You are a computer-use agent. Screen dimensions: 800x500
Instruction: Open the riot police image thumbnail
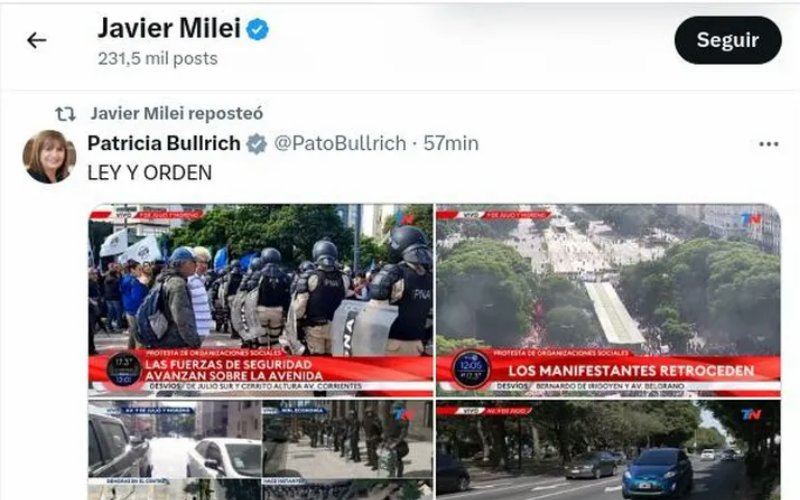point(260,300)
